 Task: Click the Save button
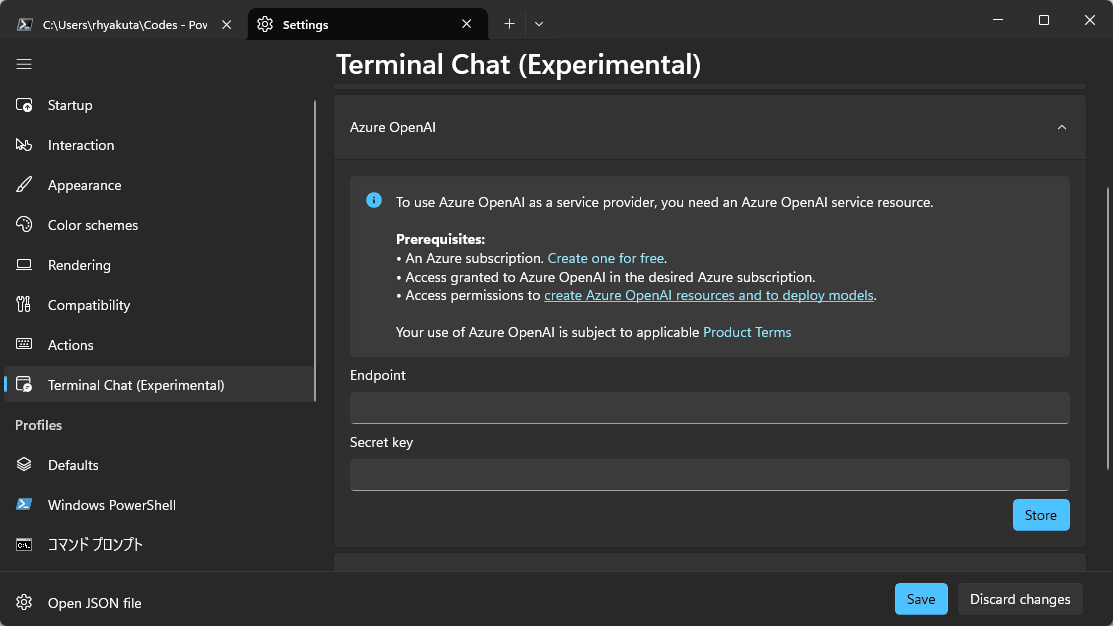pos(921,599)
